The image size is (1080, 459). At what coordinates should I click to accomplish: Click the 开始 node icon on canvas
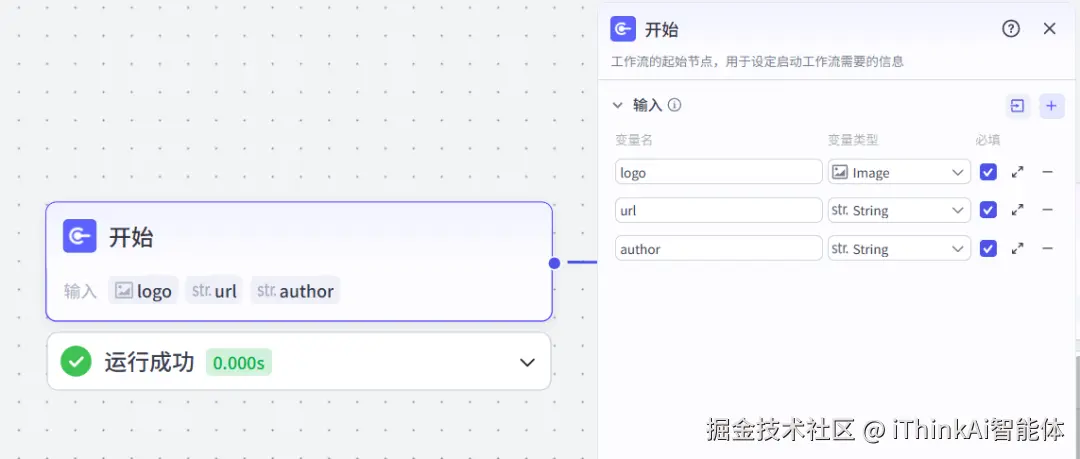coord(79,236)
